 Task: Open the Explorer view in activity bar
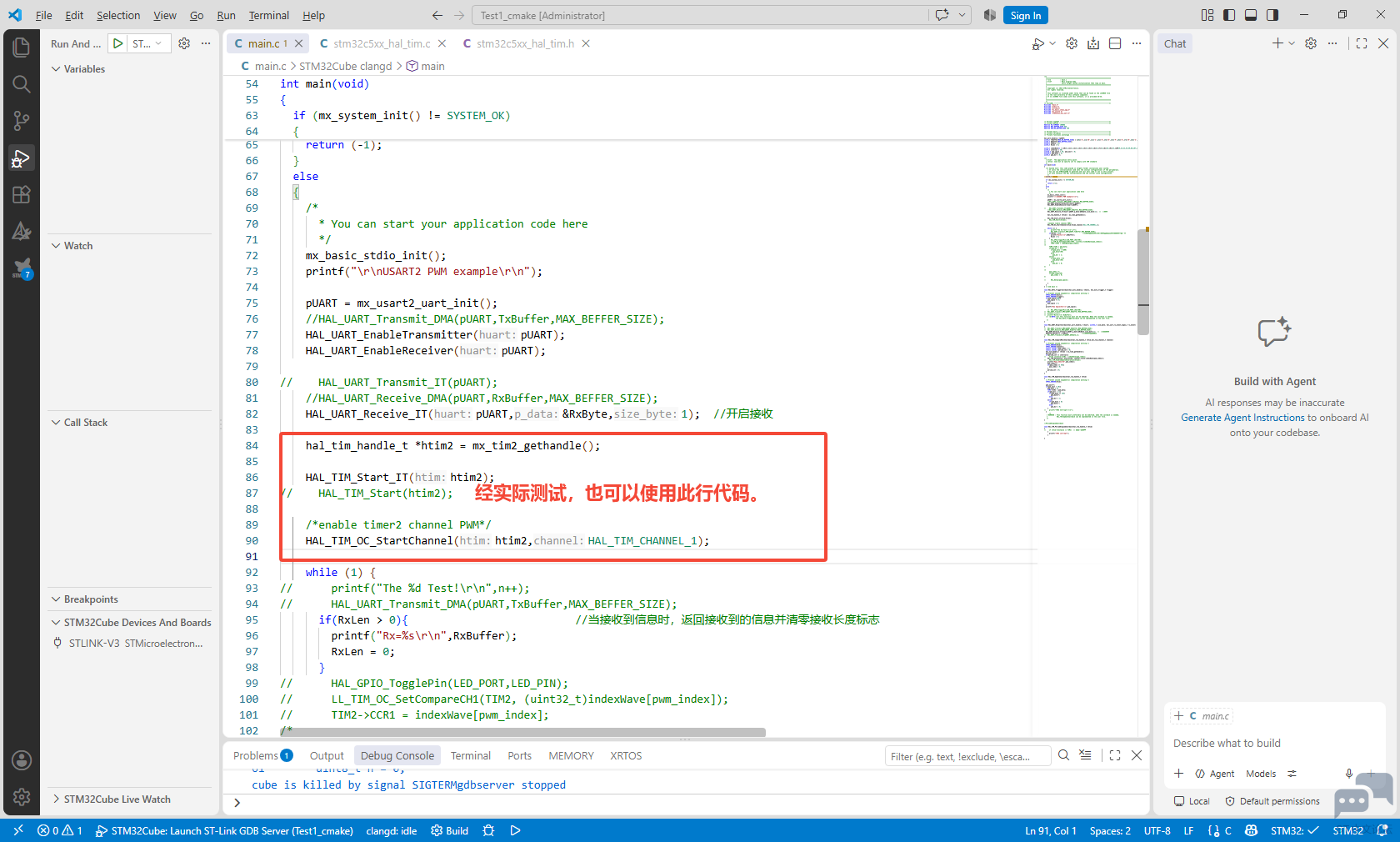[22, 47]
